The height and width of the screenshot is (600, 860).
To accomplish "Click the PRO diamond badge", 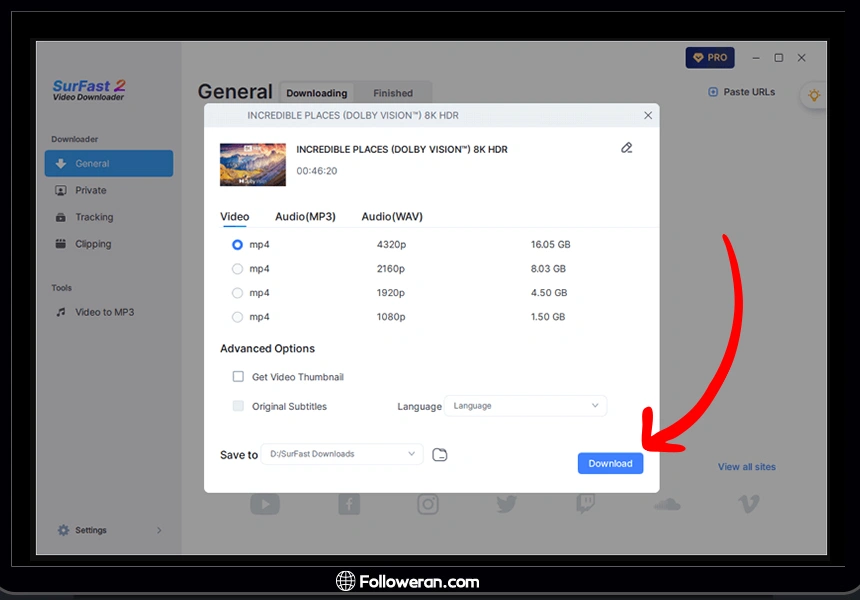I will tap(710, 58).
